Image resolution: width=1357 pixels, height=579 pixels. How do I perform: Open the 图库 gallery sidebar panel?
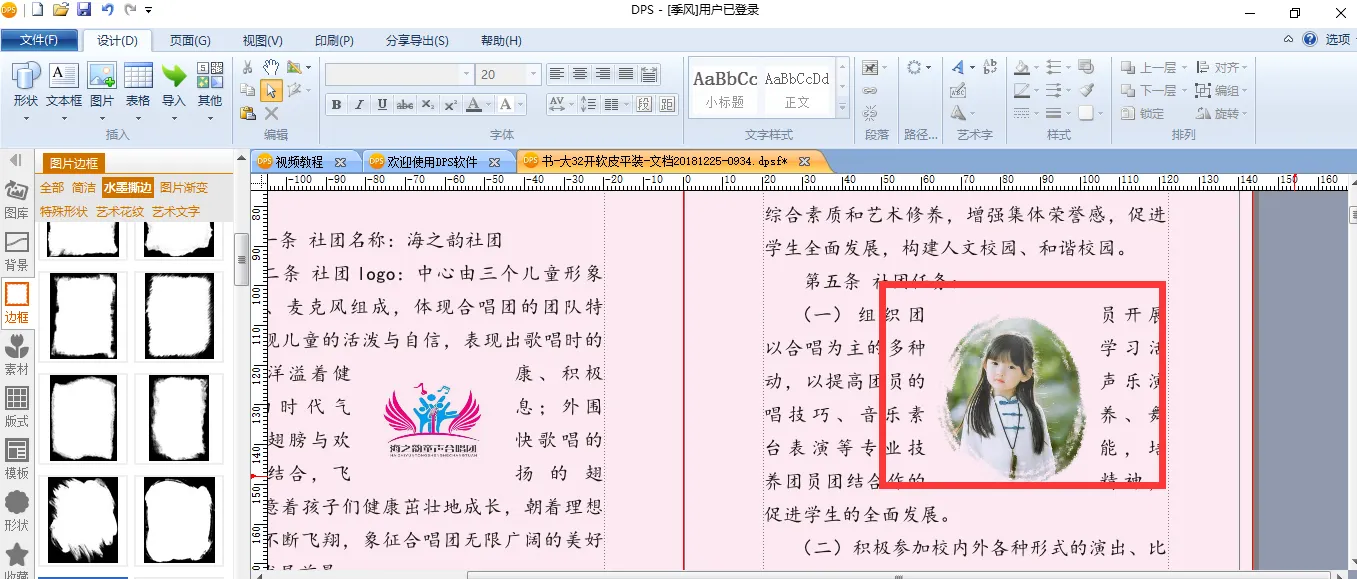[x=17, y=200]
